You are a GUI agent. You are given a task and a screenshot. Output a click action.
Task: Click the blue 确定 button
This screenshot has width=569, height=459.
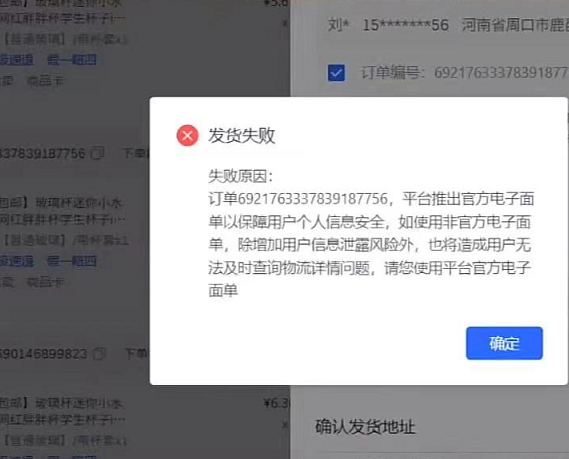pos(504,343)
